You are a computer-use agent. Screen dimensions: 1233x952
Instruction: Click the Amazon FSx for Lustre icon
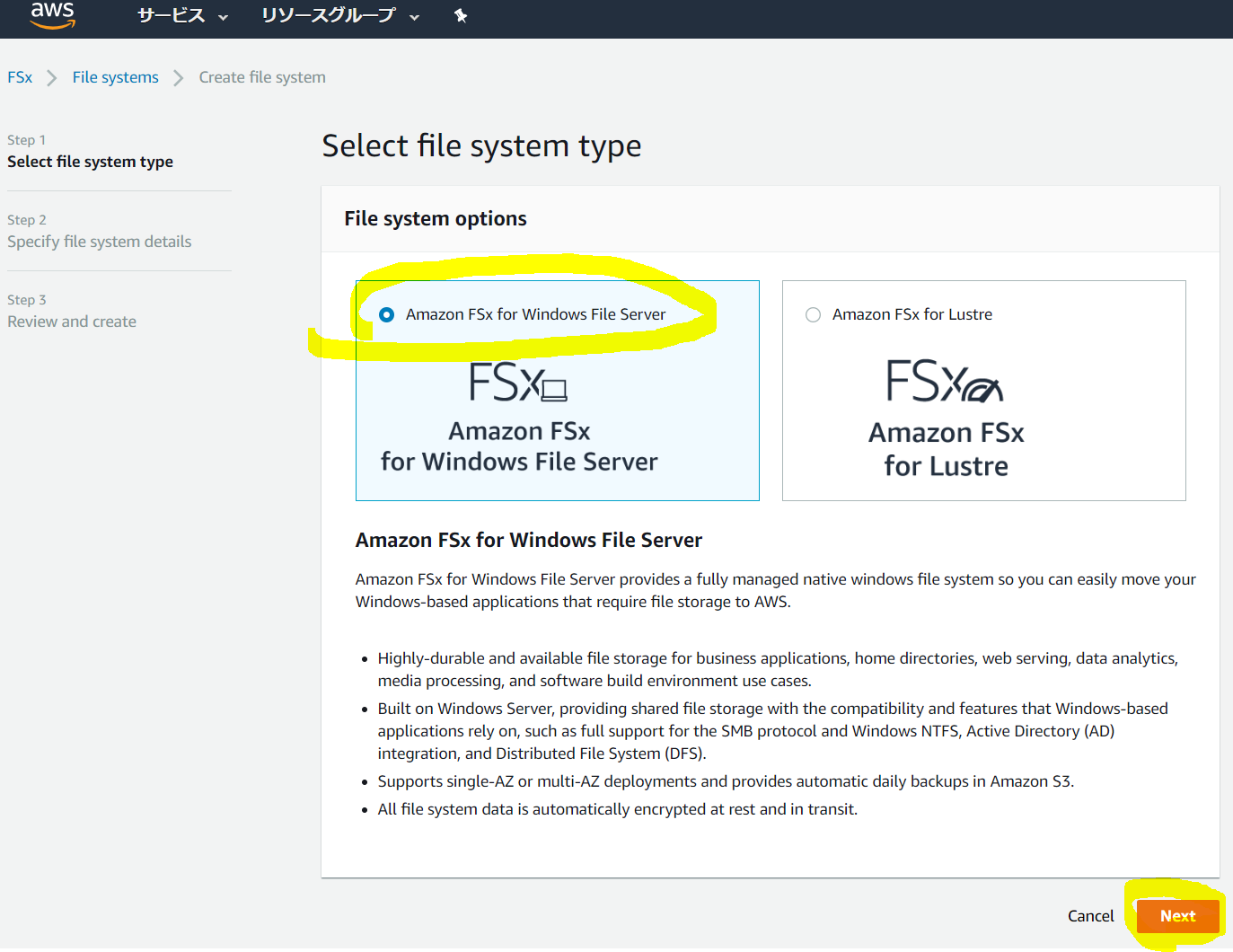click(946, 382)
